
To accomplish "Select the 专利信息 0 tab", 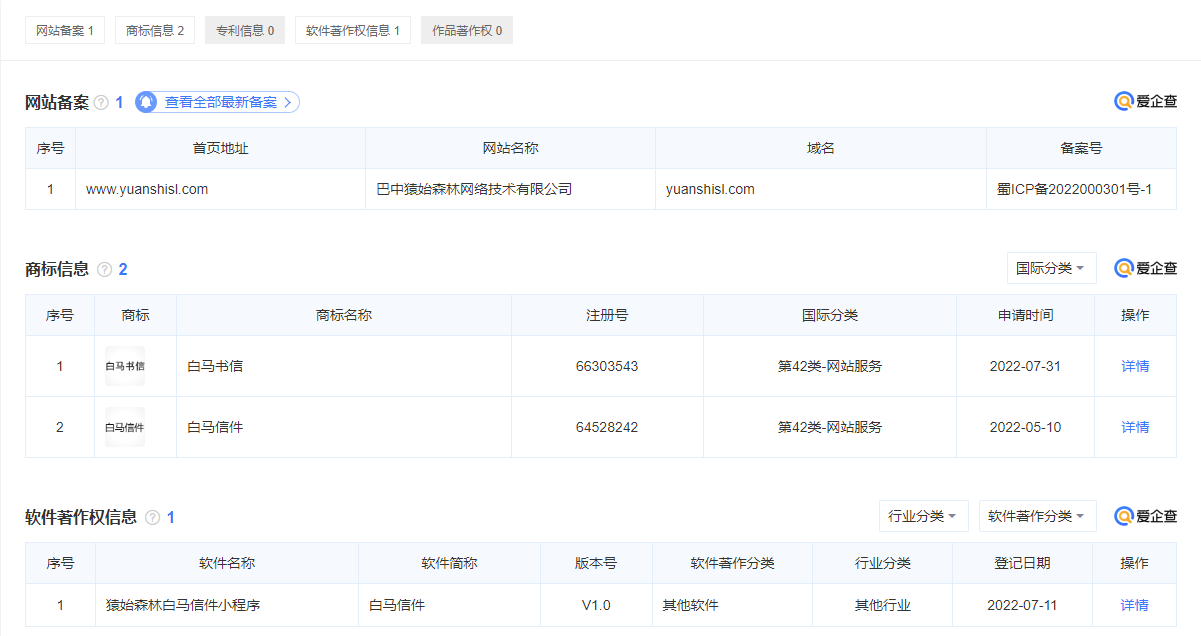I will [245, 31].
